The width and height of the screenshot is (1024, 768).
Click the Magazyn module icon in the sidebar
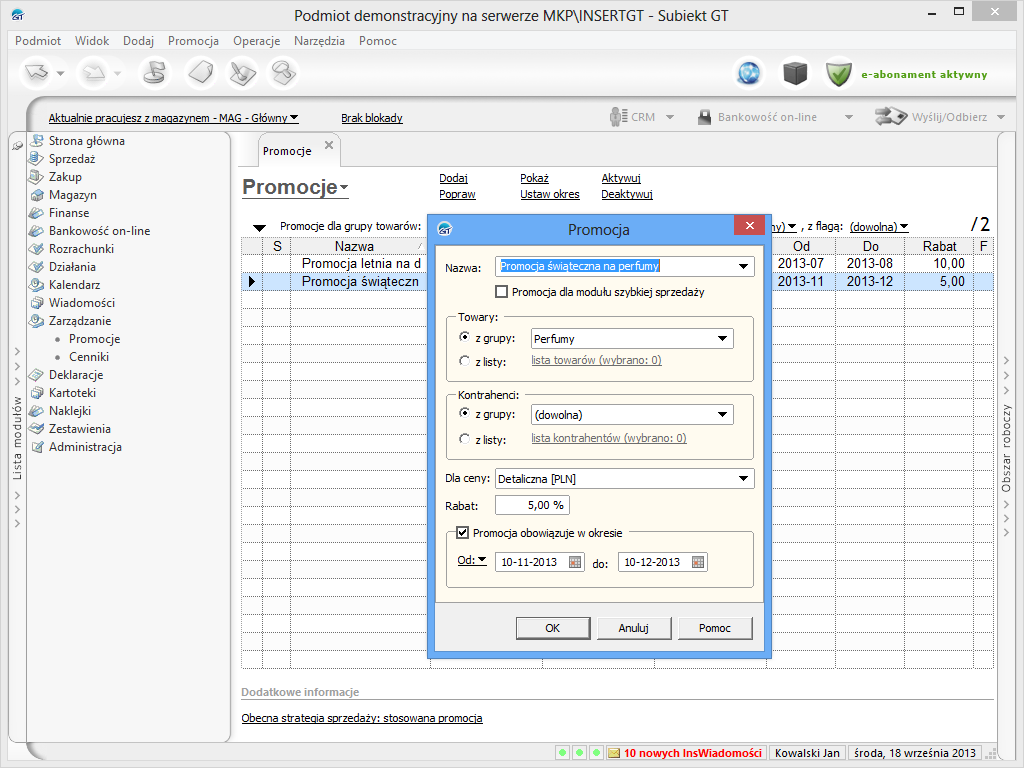[x=37, y=195]
